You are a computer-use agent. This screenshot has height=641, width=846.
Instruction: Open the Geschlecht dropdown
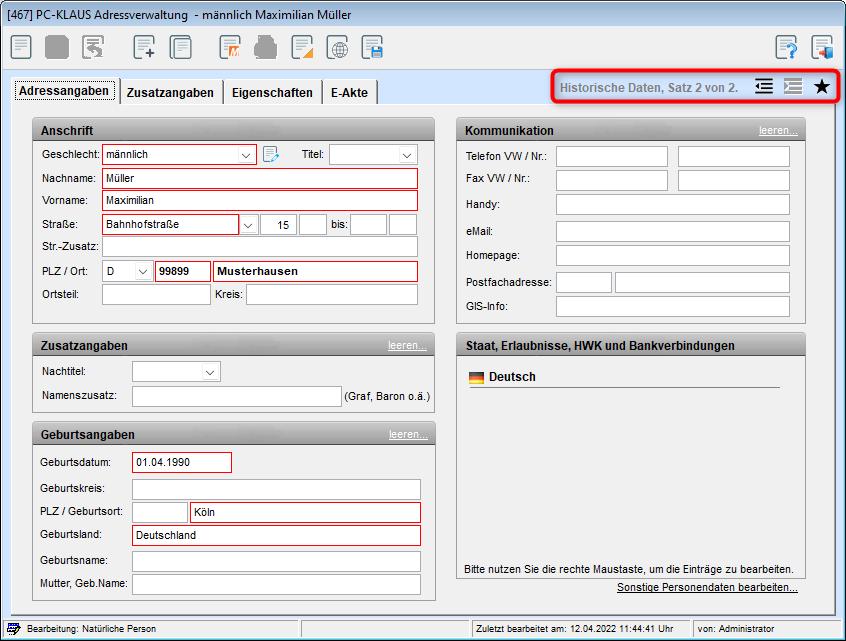[x=246, y=155]
